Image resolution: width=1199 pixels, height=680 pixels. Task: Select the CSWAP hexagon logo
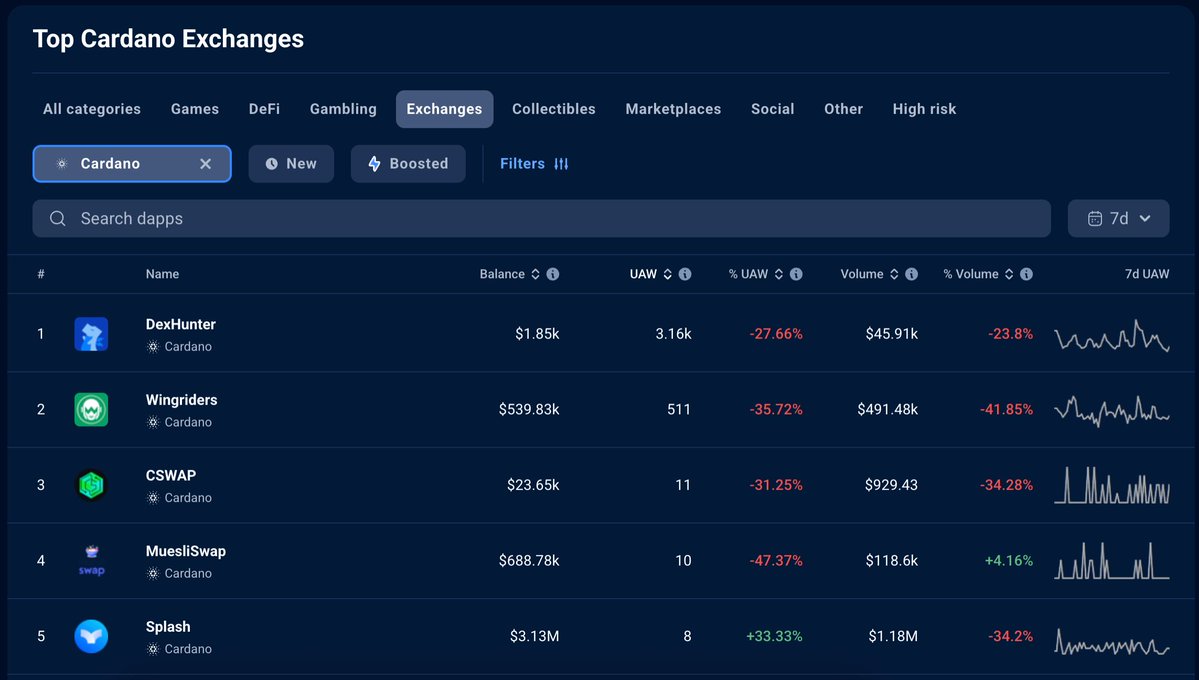tap(91, 485)
